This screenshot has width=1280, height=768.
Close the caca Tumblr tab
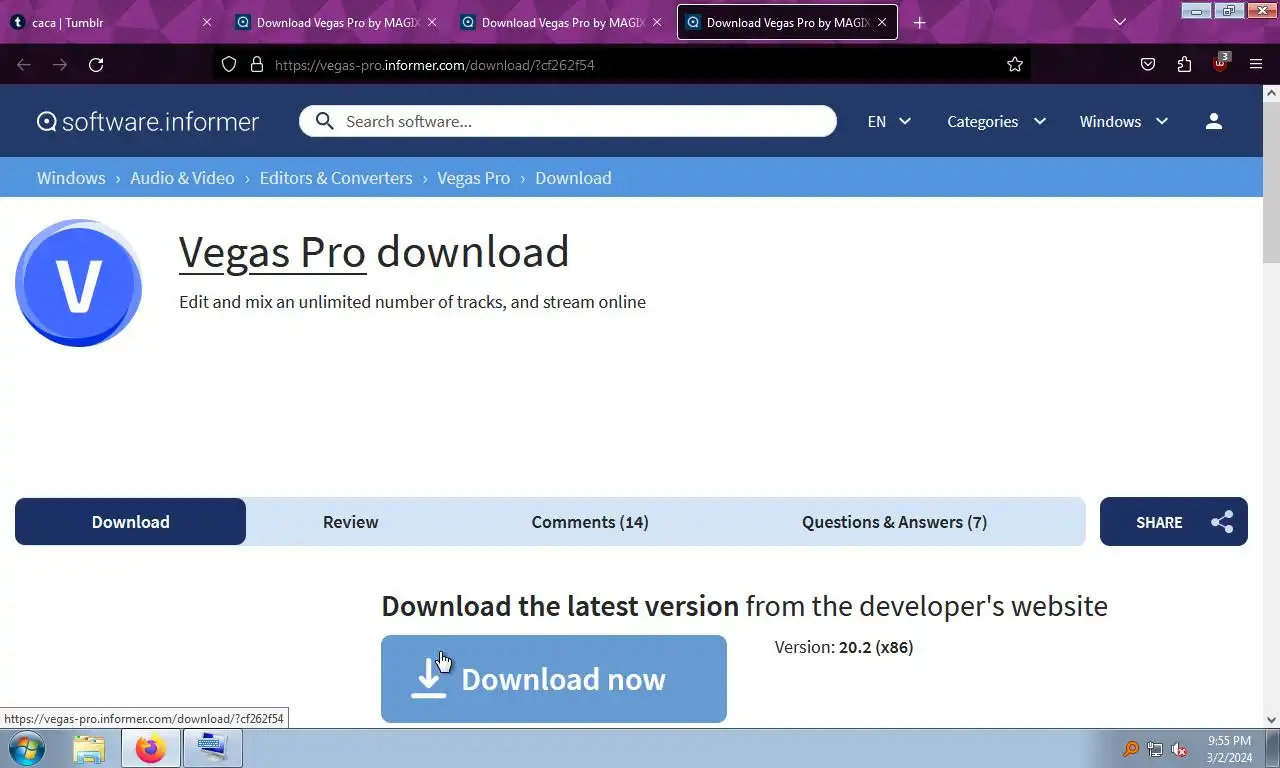[x=207, y=22]
